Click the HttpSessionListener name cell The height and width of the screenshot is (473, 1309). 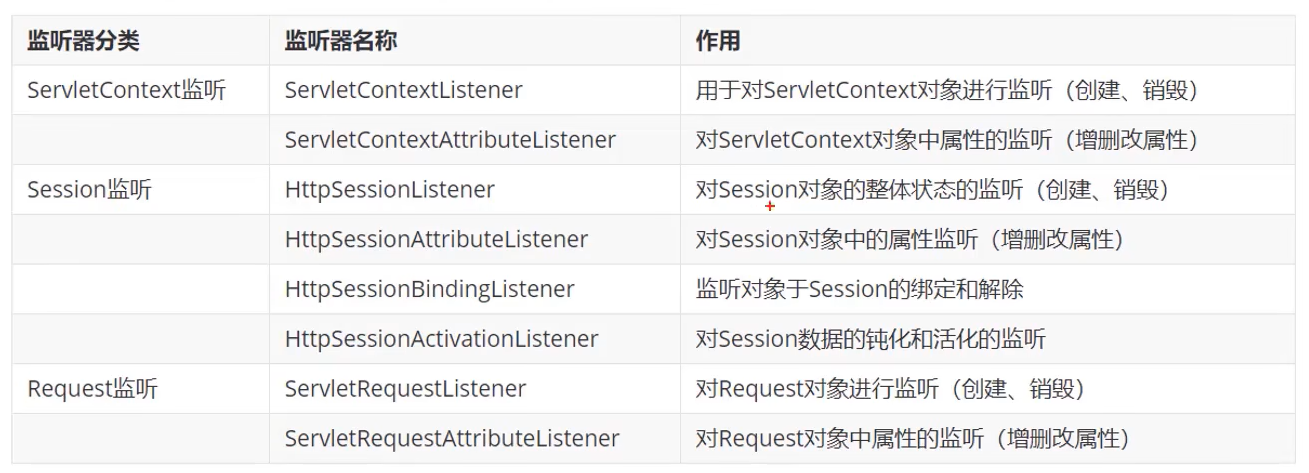point(389,190)
